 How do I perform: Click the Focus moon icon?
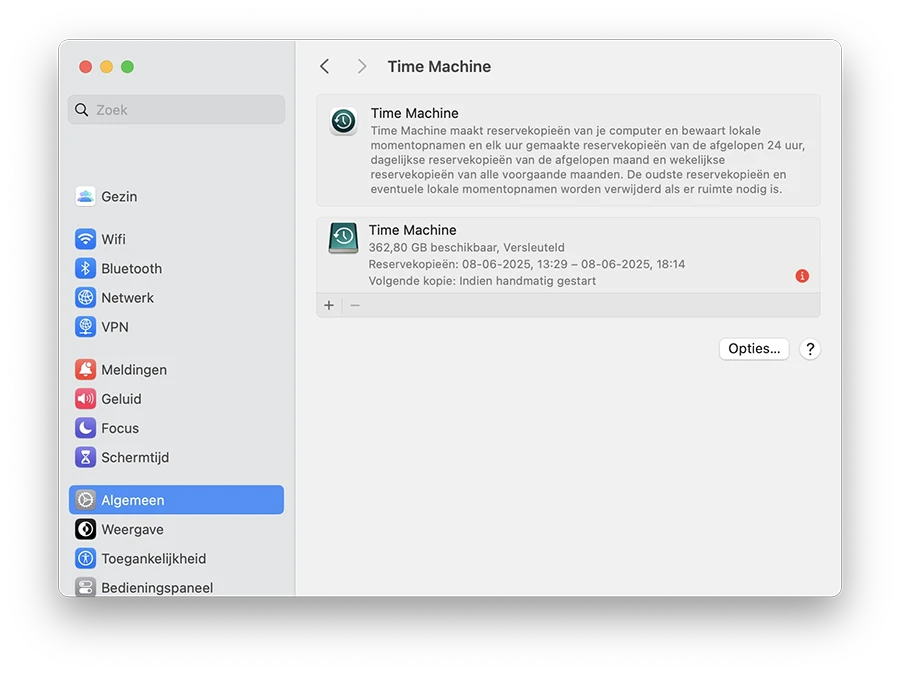[x=84, y=428]
